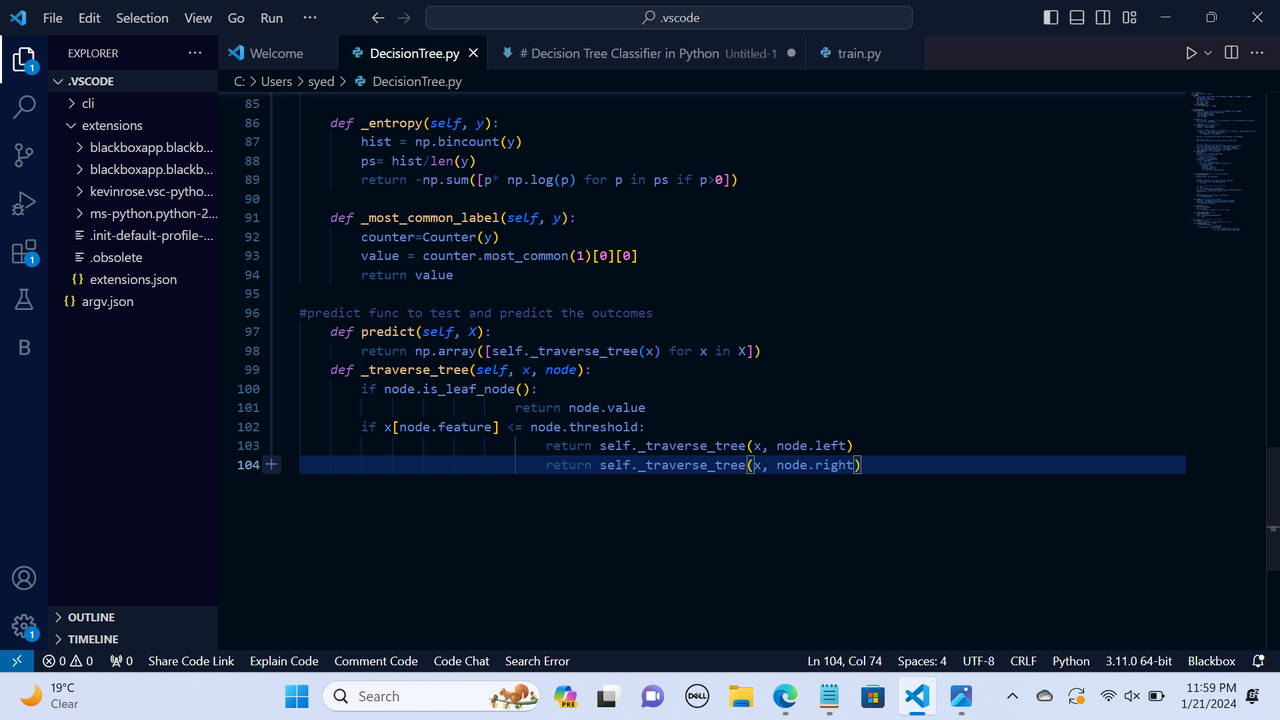Open editor More Actions menu
The width and height of the screenshot is (1280, 720).
[x=1258, y=53]
